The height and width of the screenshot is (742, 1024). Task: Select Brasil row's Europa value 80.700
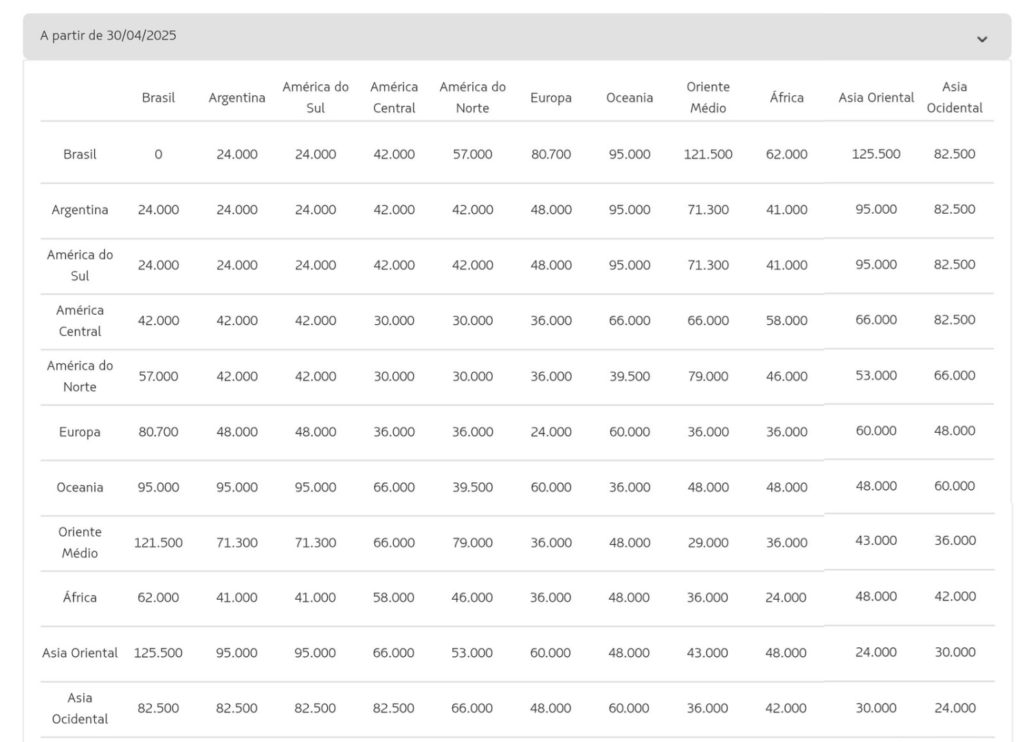pos(551,155)
